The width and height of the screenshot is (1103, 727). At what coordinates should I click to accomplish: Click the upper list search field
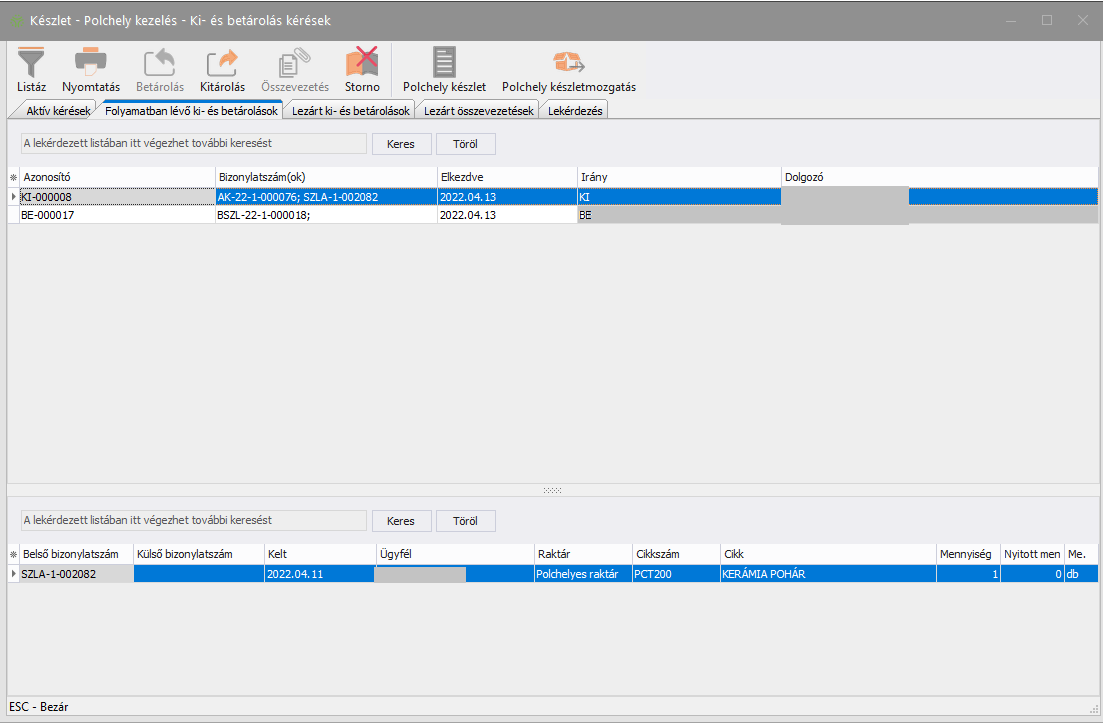pos(194,144)
